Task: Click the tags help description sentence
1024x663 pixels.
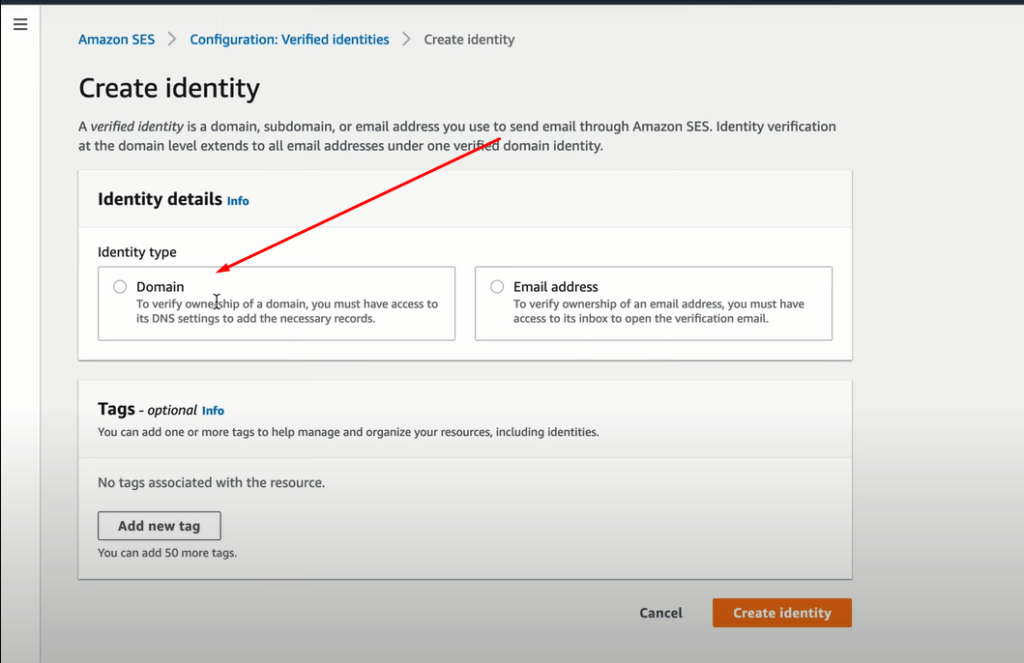Action: tap(348, 432)
